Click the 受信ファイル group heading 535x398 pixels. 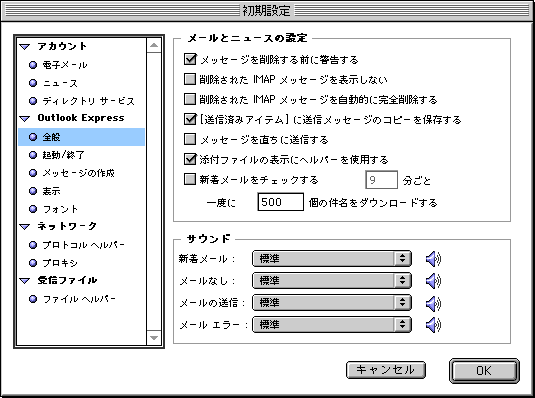[x=67, y=281]
